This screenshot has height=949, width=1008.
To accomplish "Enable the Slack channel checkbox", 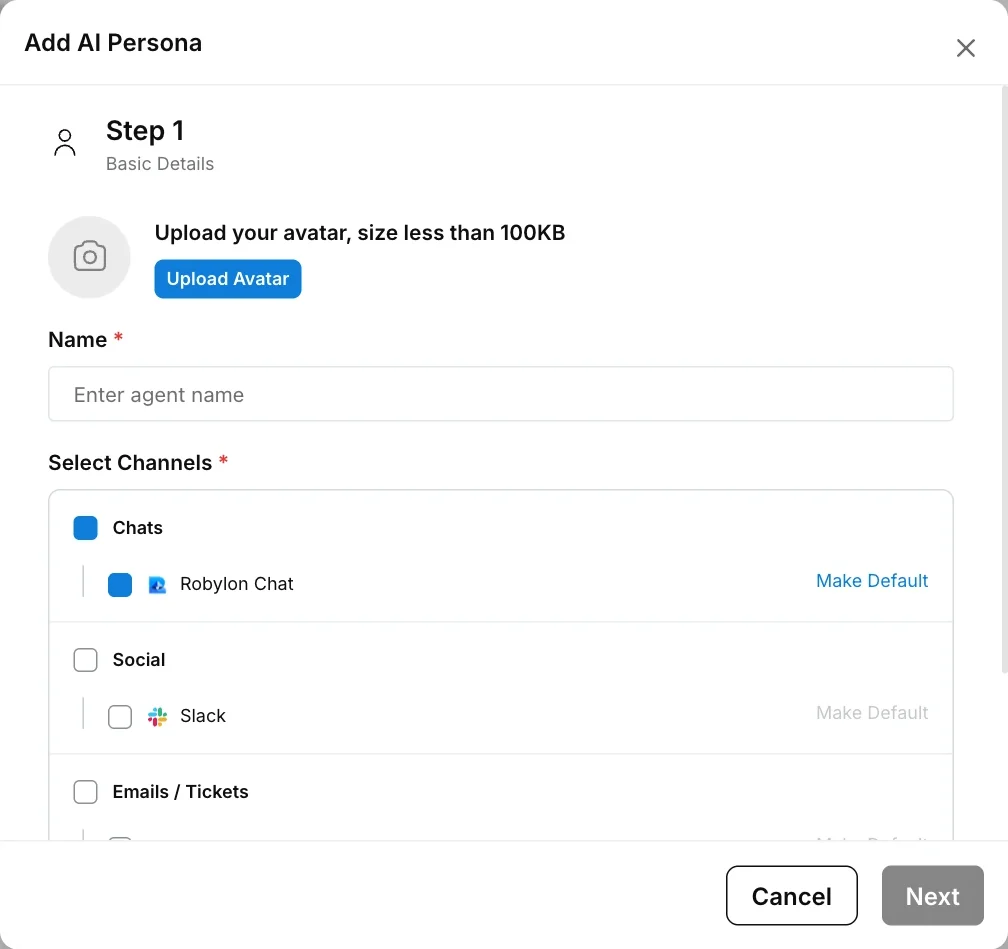I will pos(120,716).
